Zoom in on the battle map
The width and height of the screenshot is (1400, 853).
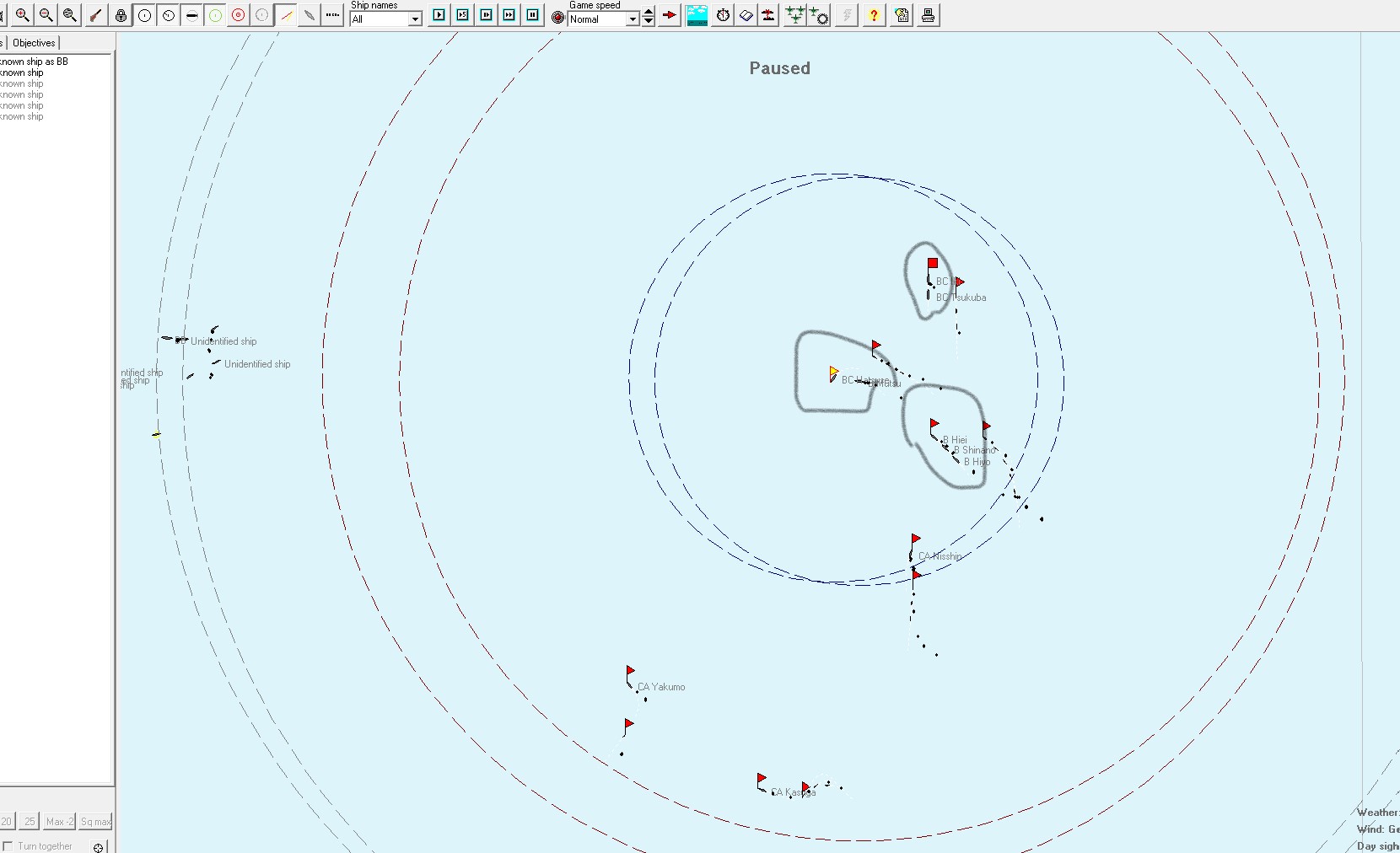pyautogui.click(x=23, y=15)
